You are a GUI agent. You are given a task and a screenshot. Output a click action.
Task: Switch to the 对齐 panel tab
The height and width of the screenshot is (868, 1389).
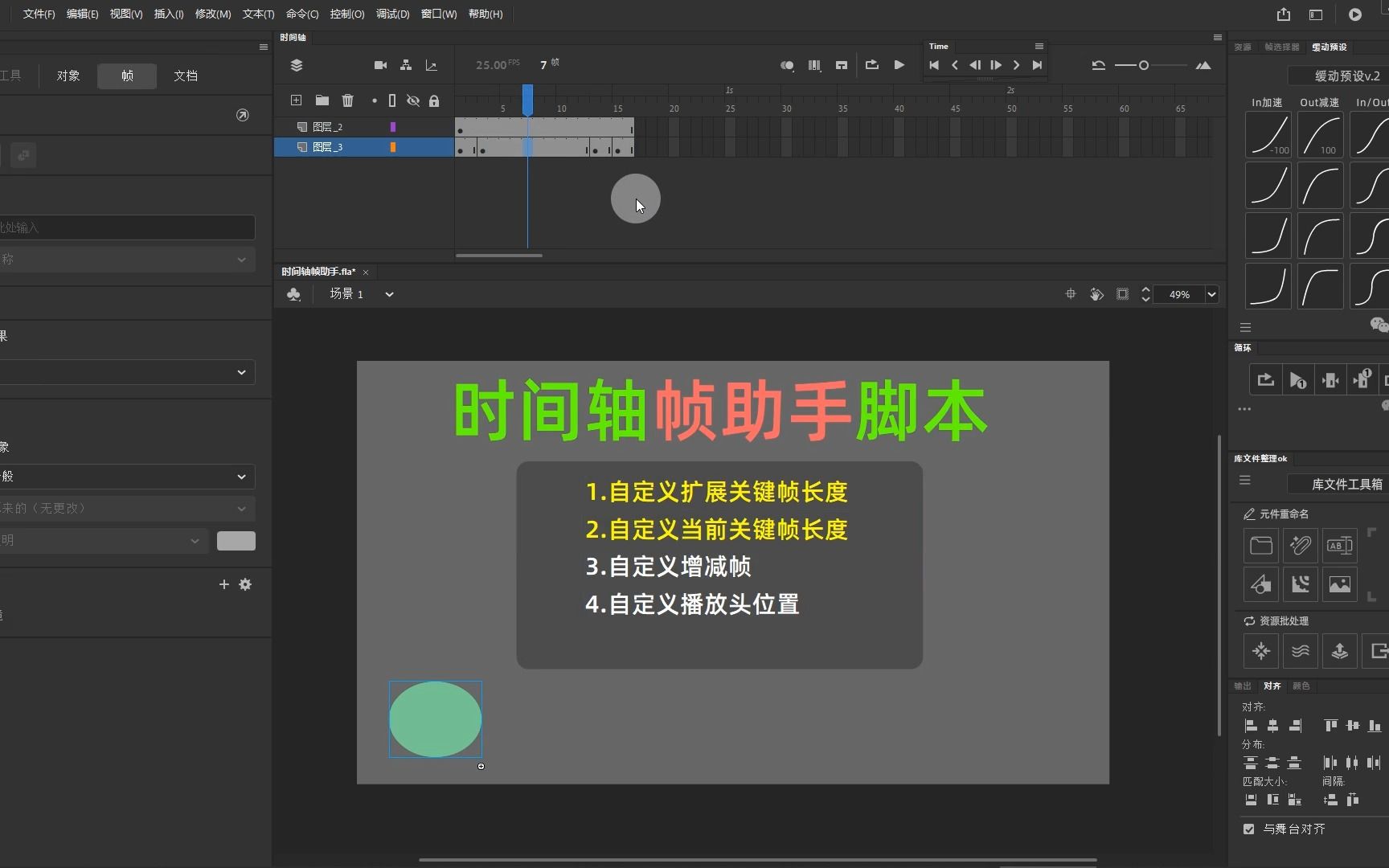[1272, 686]
